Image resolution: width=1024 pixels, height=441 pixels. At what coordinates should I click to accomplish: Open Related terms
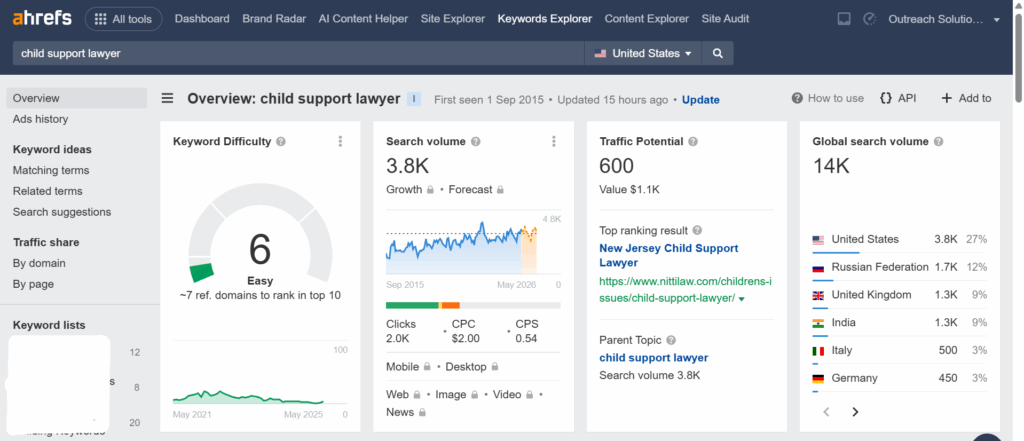48,191
